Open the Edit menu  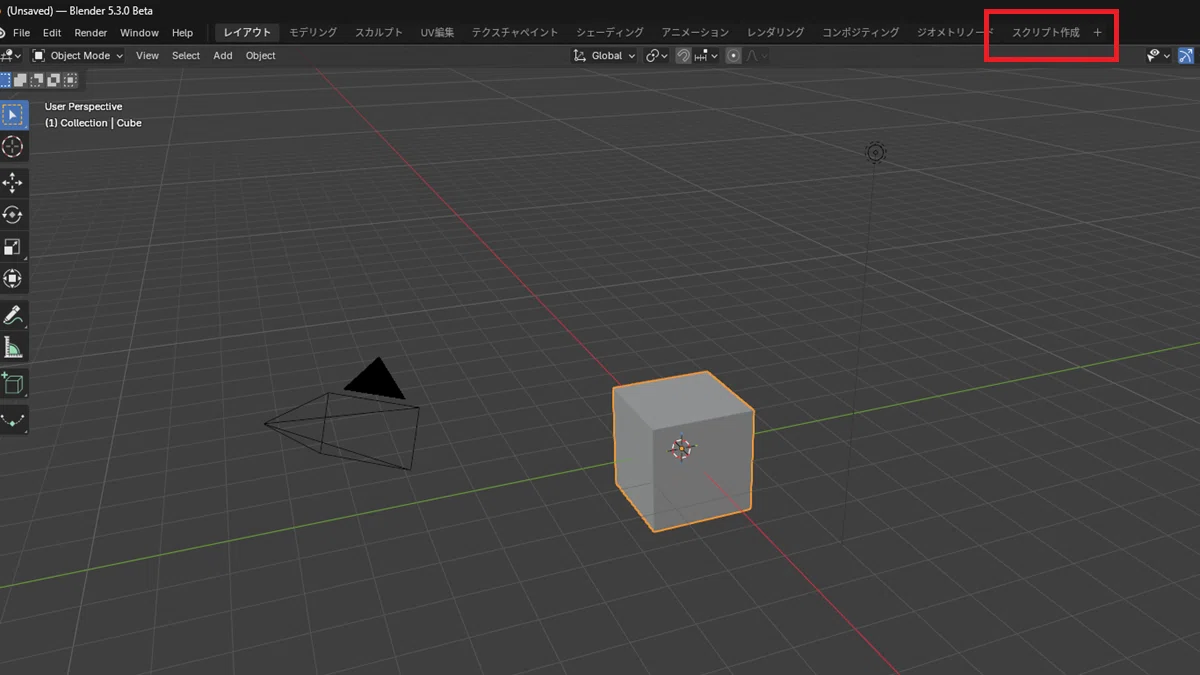pyautogui.click(x=52, y=33)
